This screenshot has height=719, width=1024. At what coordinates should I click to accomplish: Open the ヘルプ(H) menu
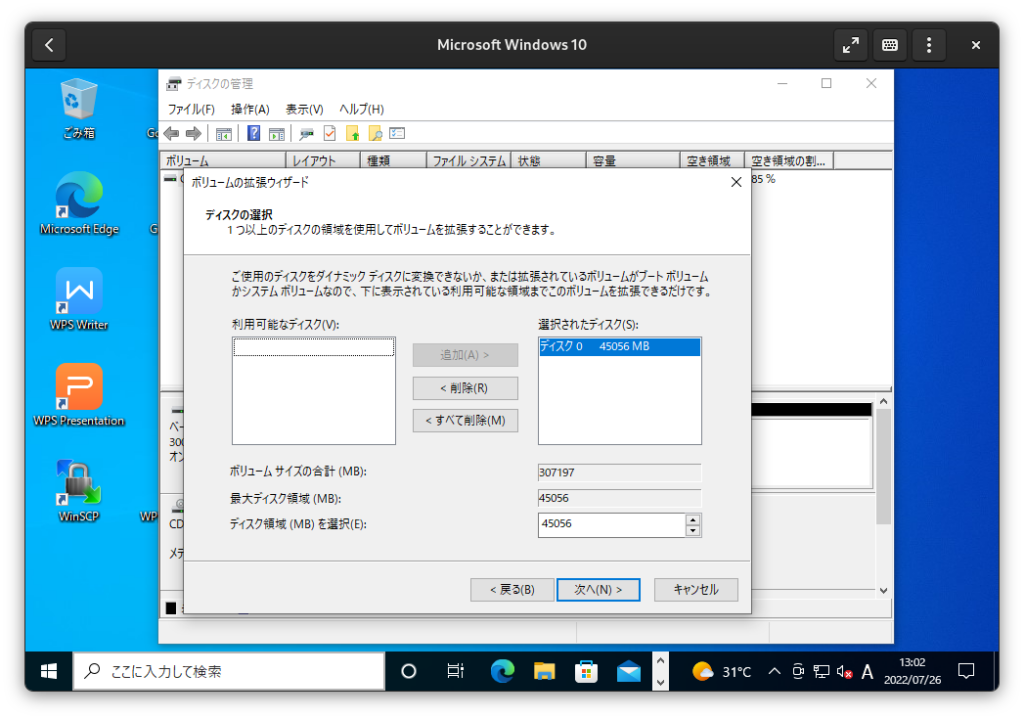pyautogui.click(x=362, y=109)
